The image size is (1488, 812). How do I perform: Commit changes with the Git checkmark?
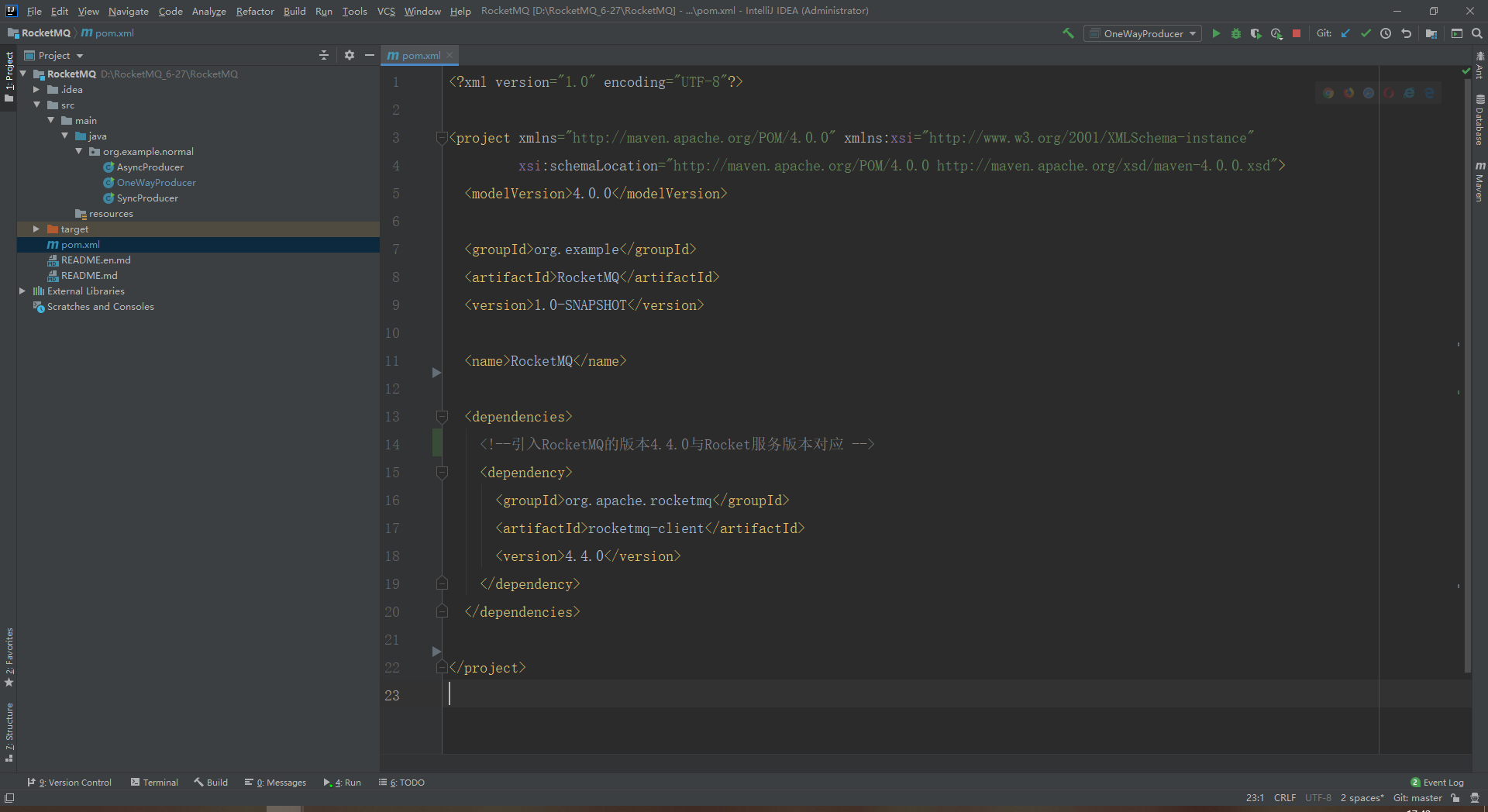[x=1366, y=33]
